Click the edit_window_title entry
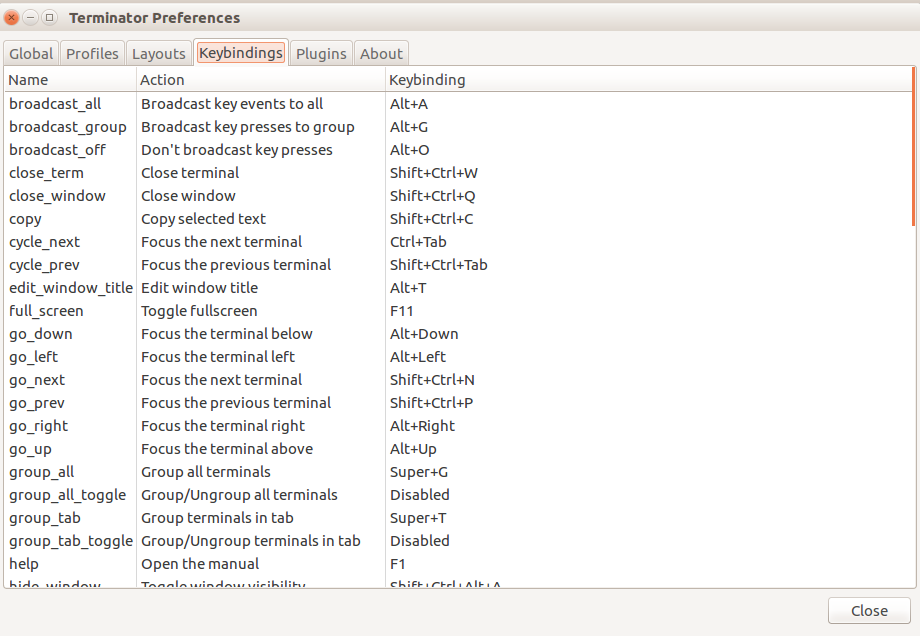The height and width of the screenshot is (636, 920). (71, 288)
